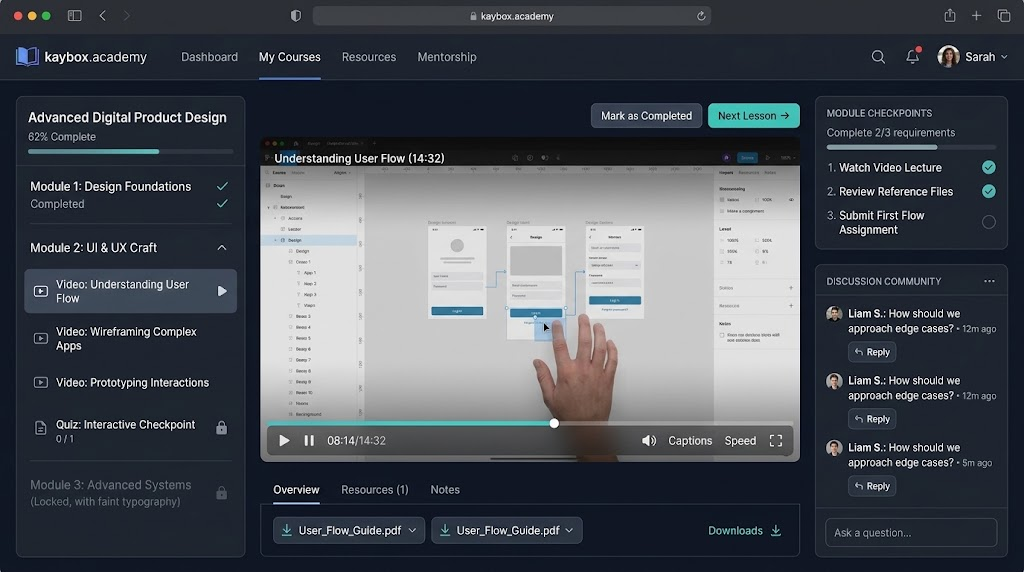This screenshot has width=1024, height=572.
Task: Click video icon beside Prototyping Interactions
Action: (40, 383)
